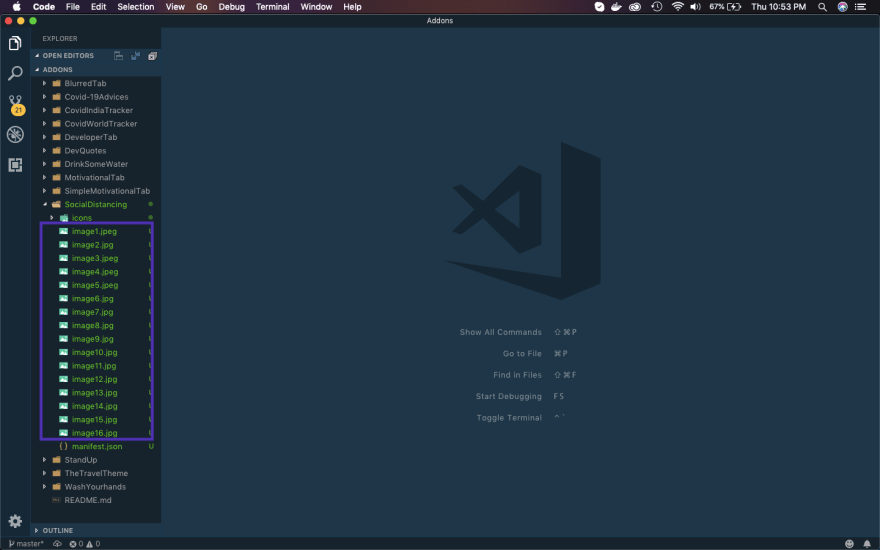Open the Terminal menu
This screenshot has height=550, width=880.
click(272, 7)
